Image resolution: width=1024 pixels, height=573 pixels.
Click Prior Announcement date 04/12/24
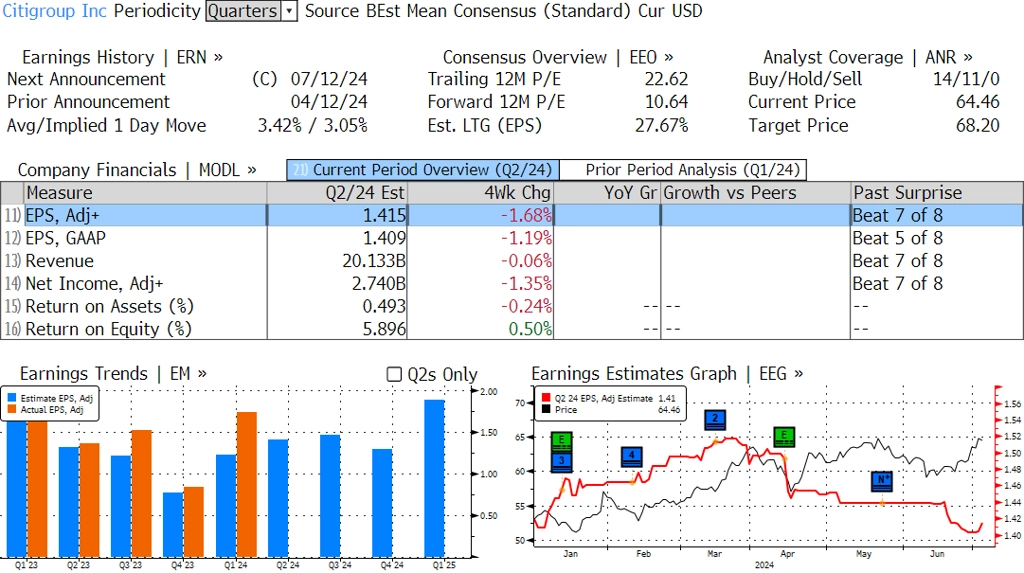pos(329,102)
